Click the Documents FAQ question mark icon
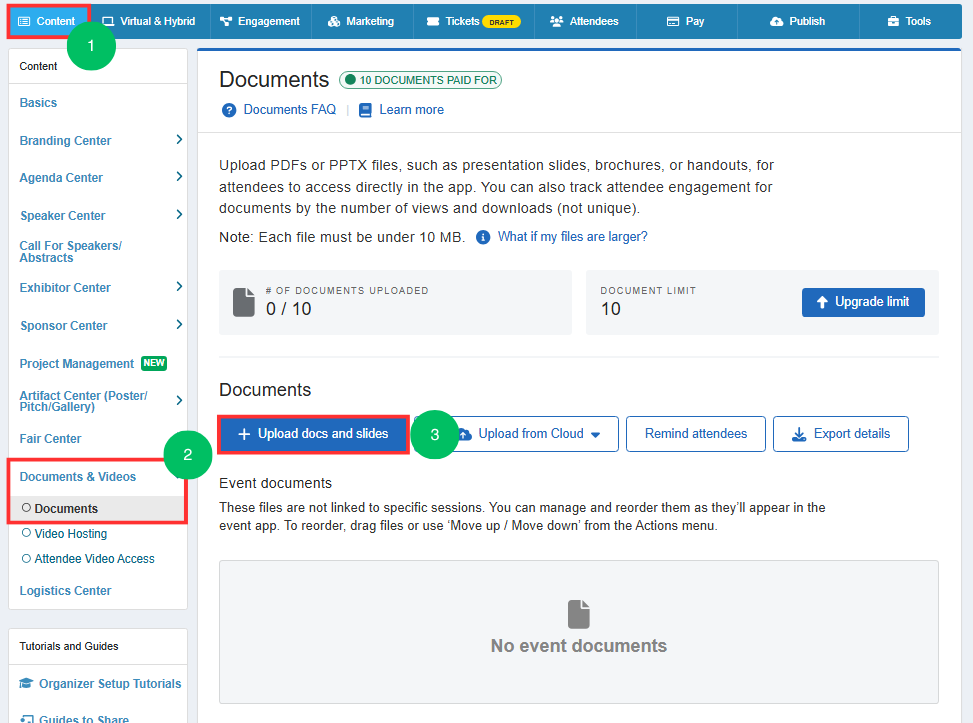Viewport: 973px width, 723px height. (x=229, y=110)
